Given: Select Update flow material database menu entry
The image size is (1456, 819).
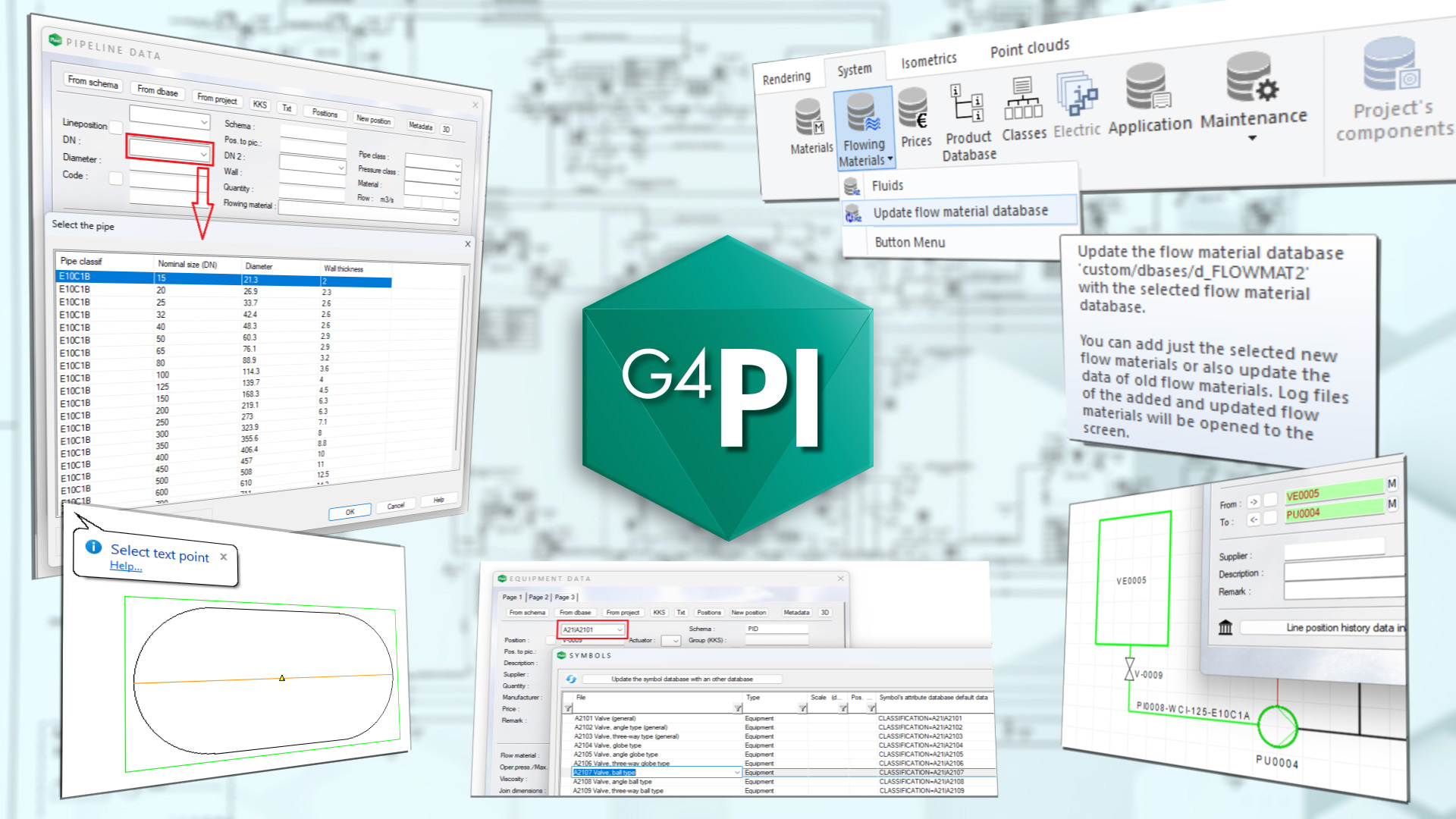Looking at the screenshot, I should [x=960, y=212].
